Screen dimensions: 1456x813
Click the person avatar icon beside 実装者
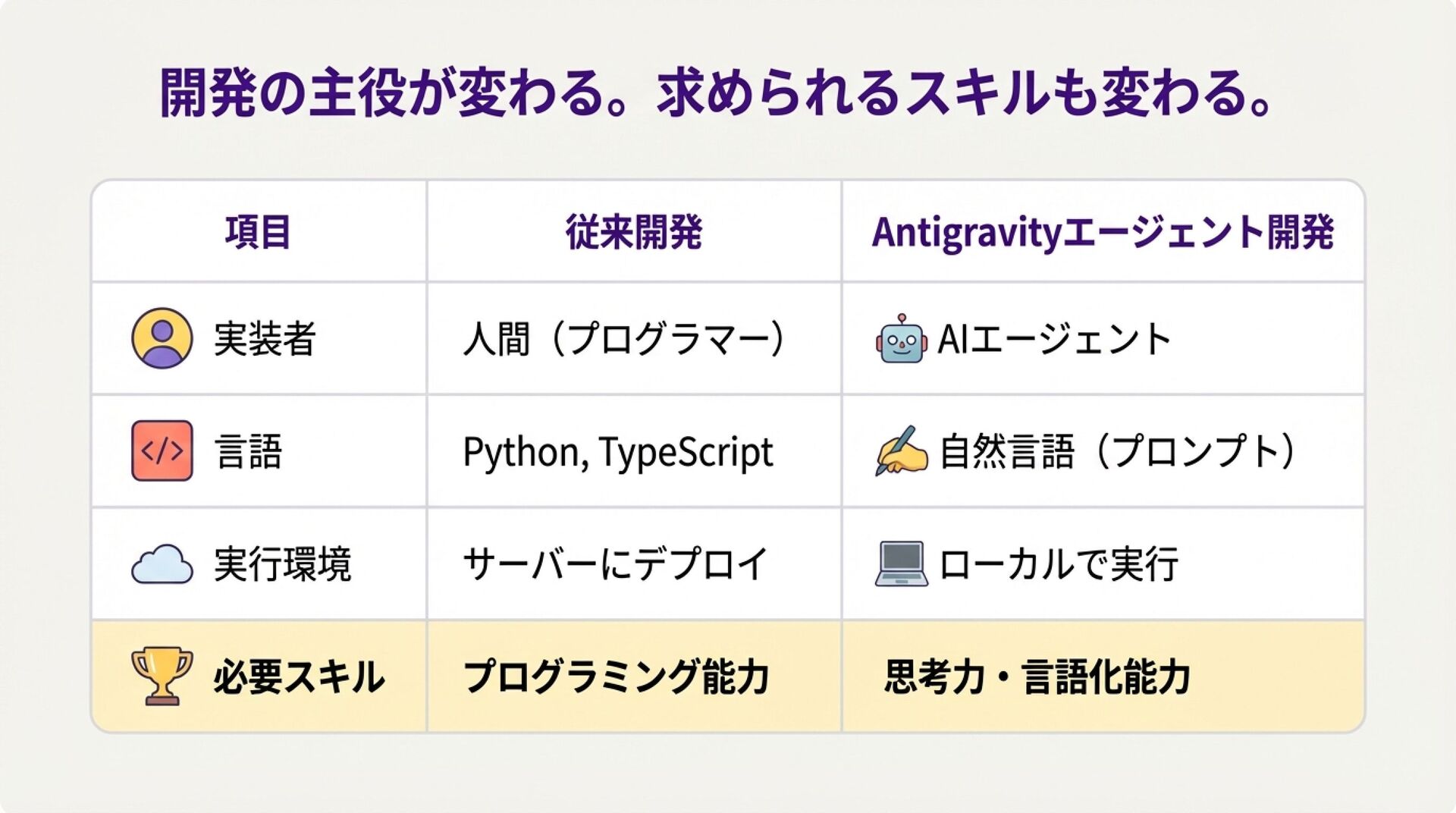click(162, 338)
